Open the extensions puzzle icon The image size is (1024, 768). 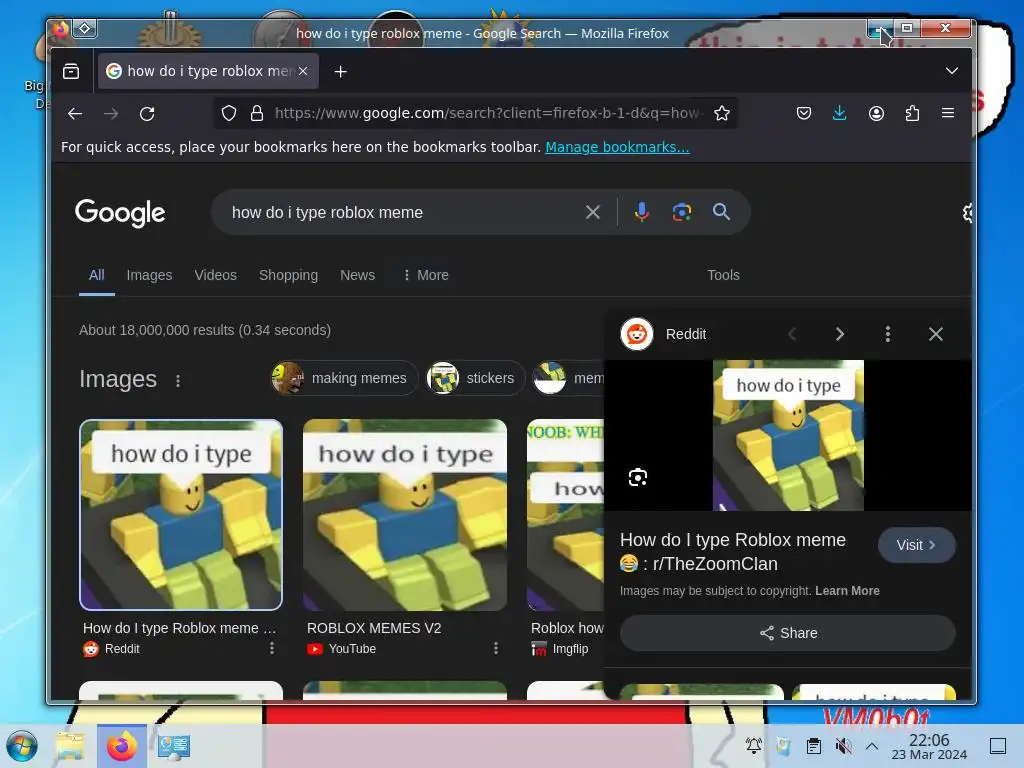click(912, 114)
